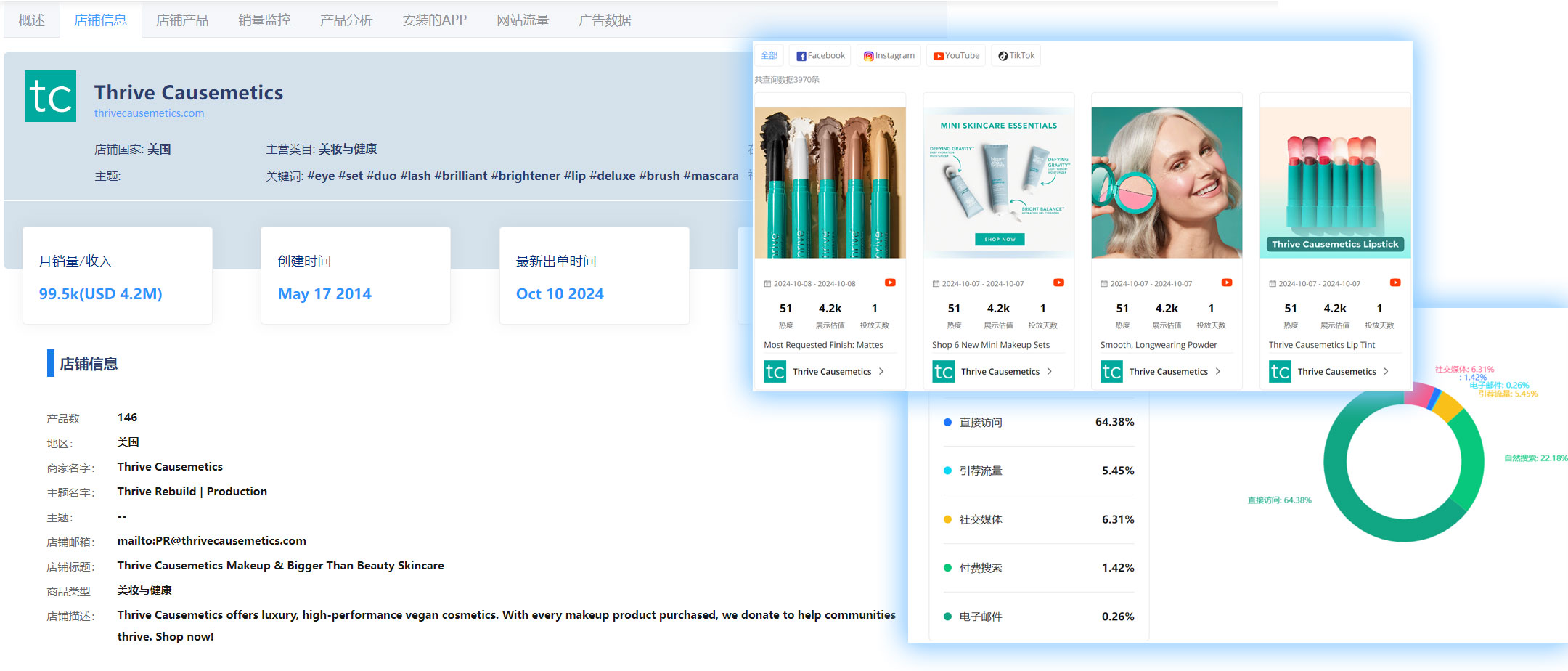The height and width of the screenshot is (671, 1568).
Task: Click 'Shop 6 New Mini Makeup Sets' title
Action: click(991, 345)
